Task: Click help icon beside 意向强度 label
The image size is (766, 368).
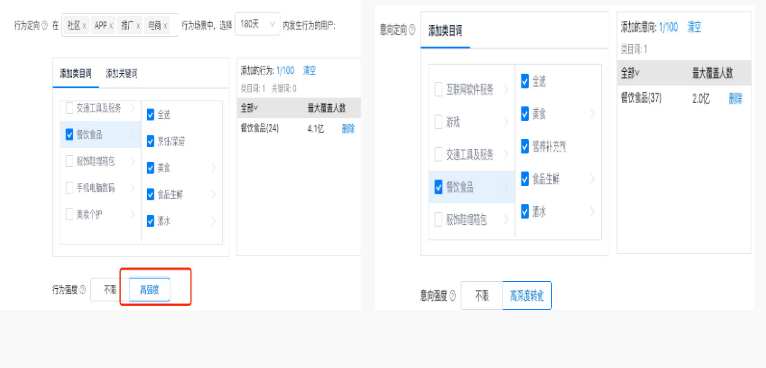Action: point(452,296)
